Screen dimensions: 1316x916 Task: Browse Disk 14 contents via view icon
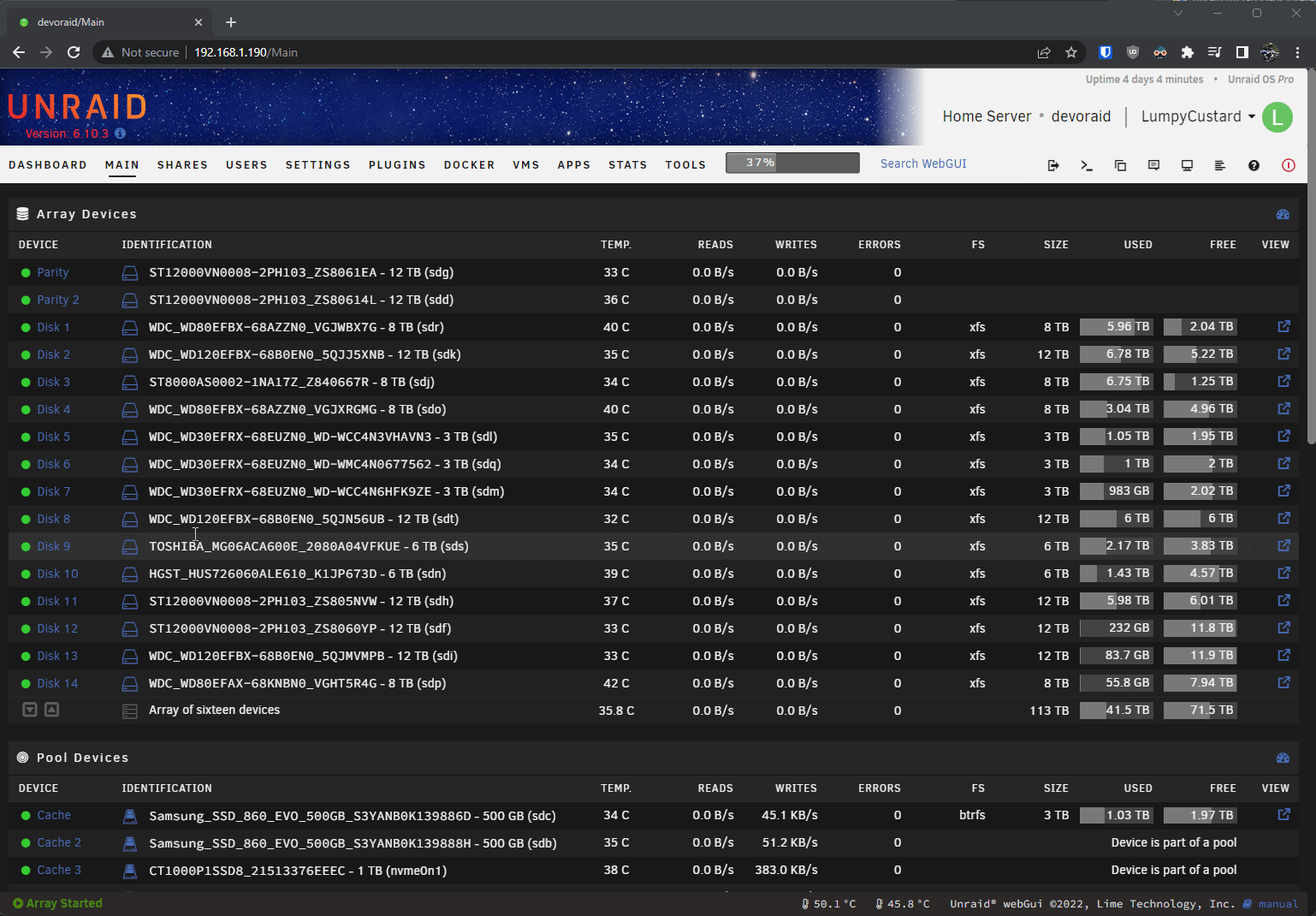[1283, 682]
